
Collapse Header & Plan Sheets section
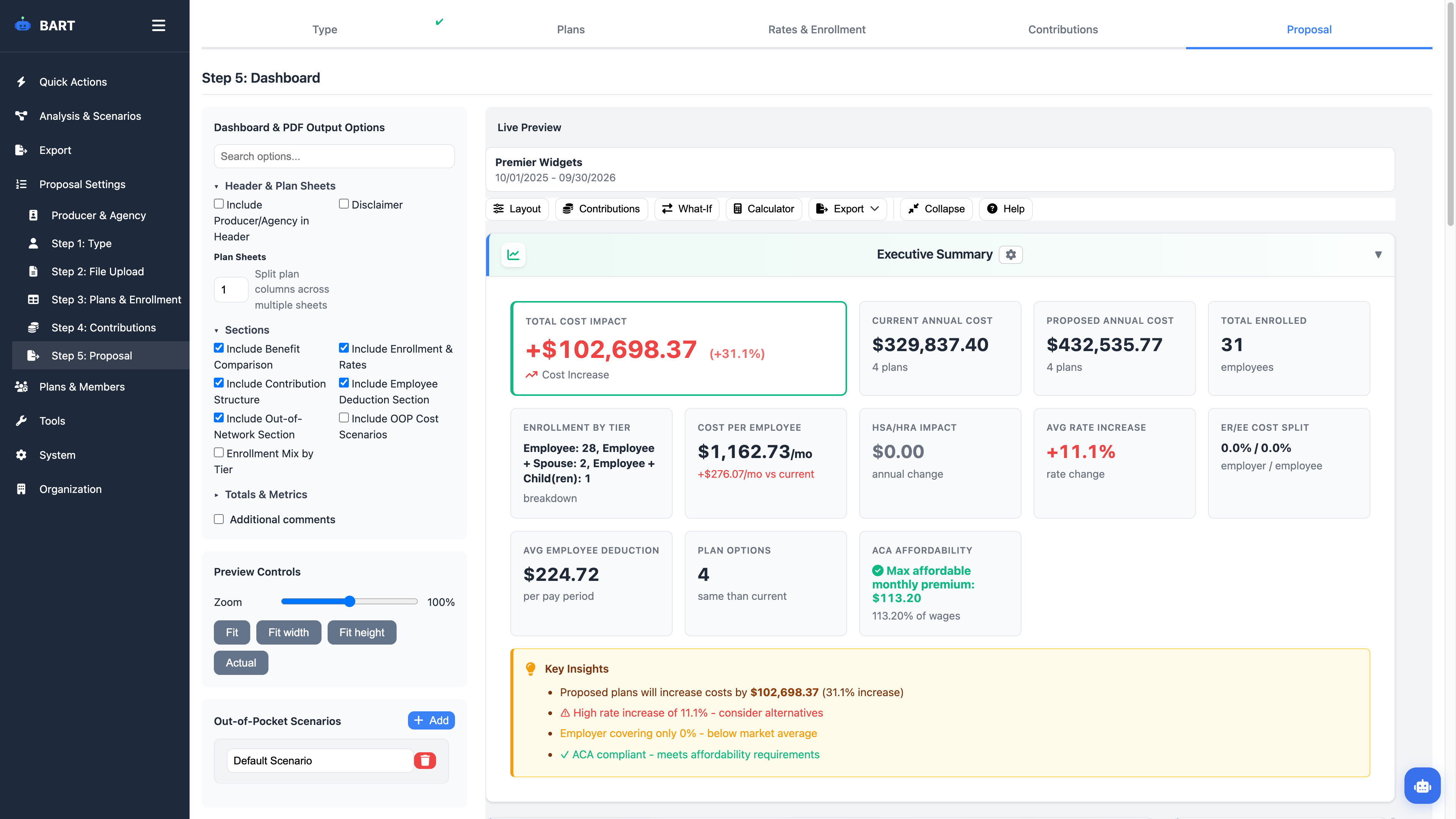tap(275, 186)
